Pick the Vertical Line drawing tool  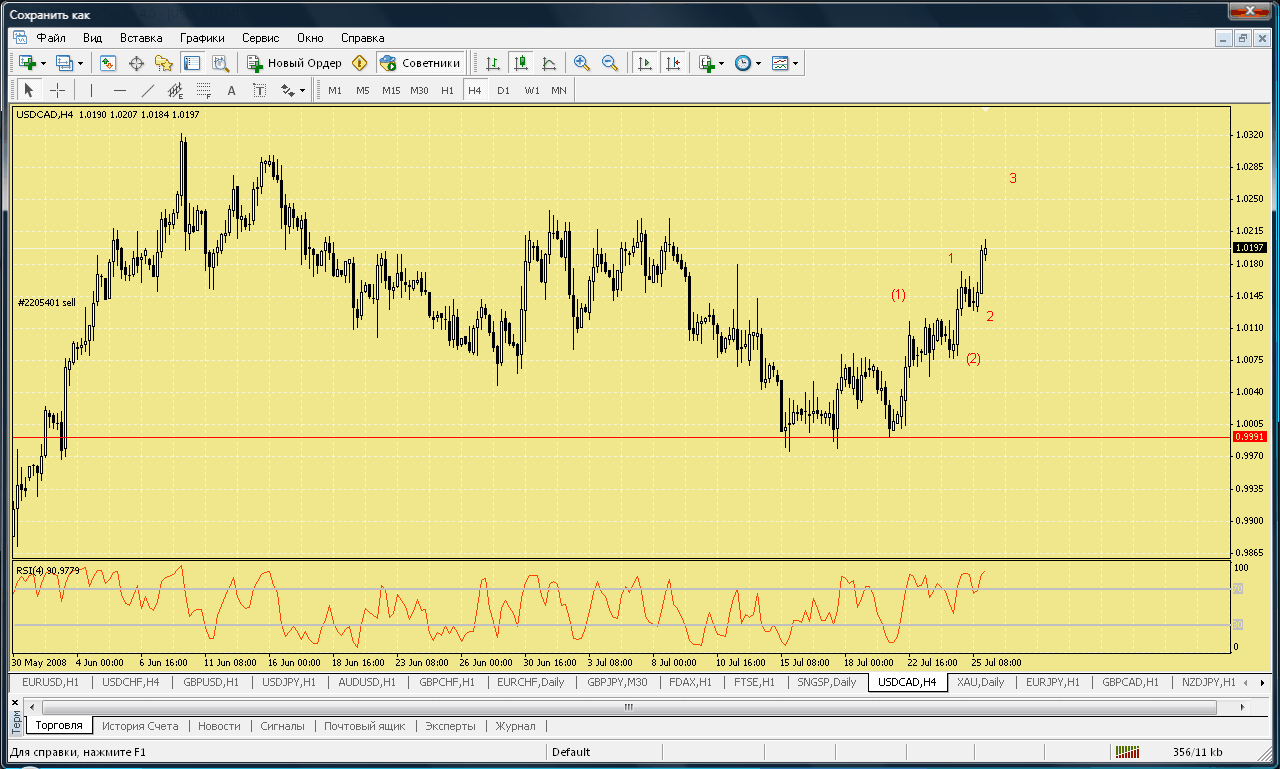91,90
